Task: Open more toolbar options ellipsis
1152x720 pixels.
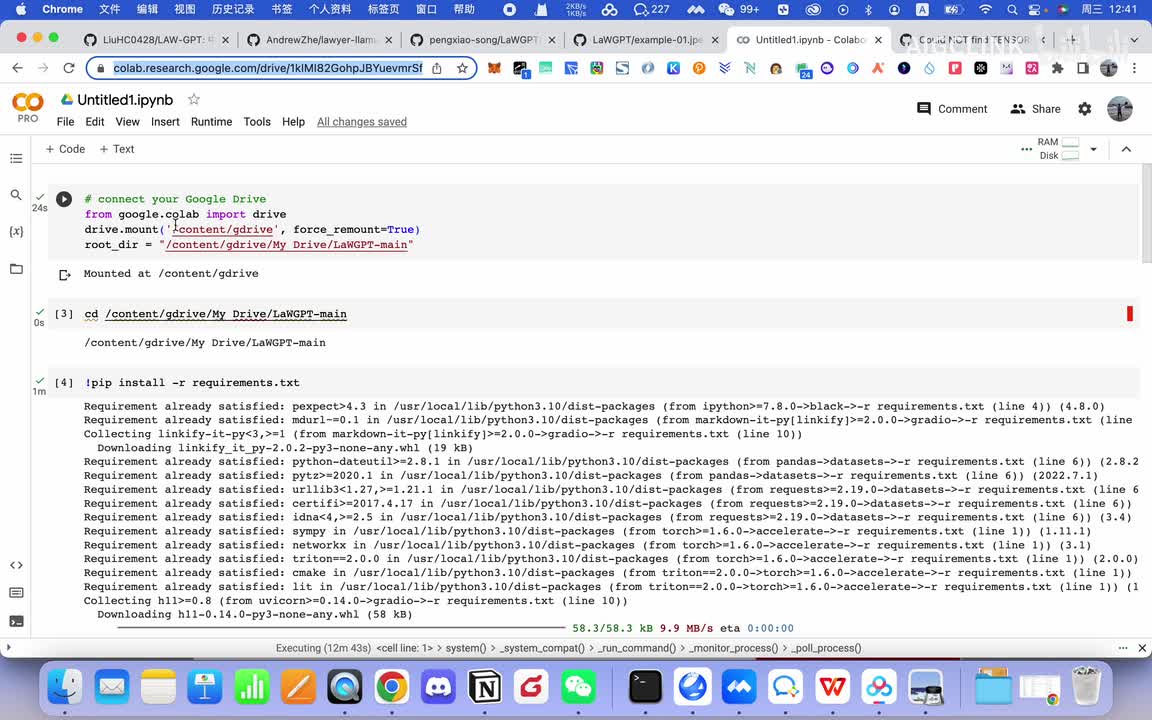Action: 1026,149
